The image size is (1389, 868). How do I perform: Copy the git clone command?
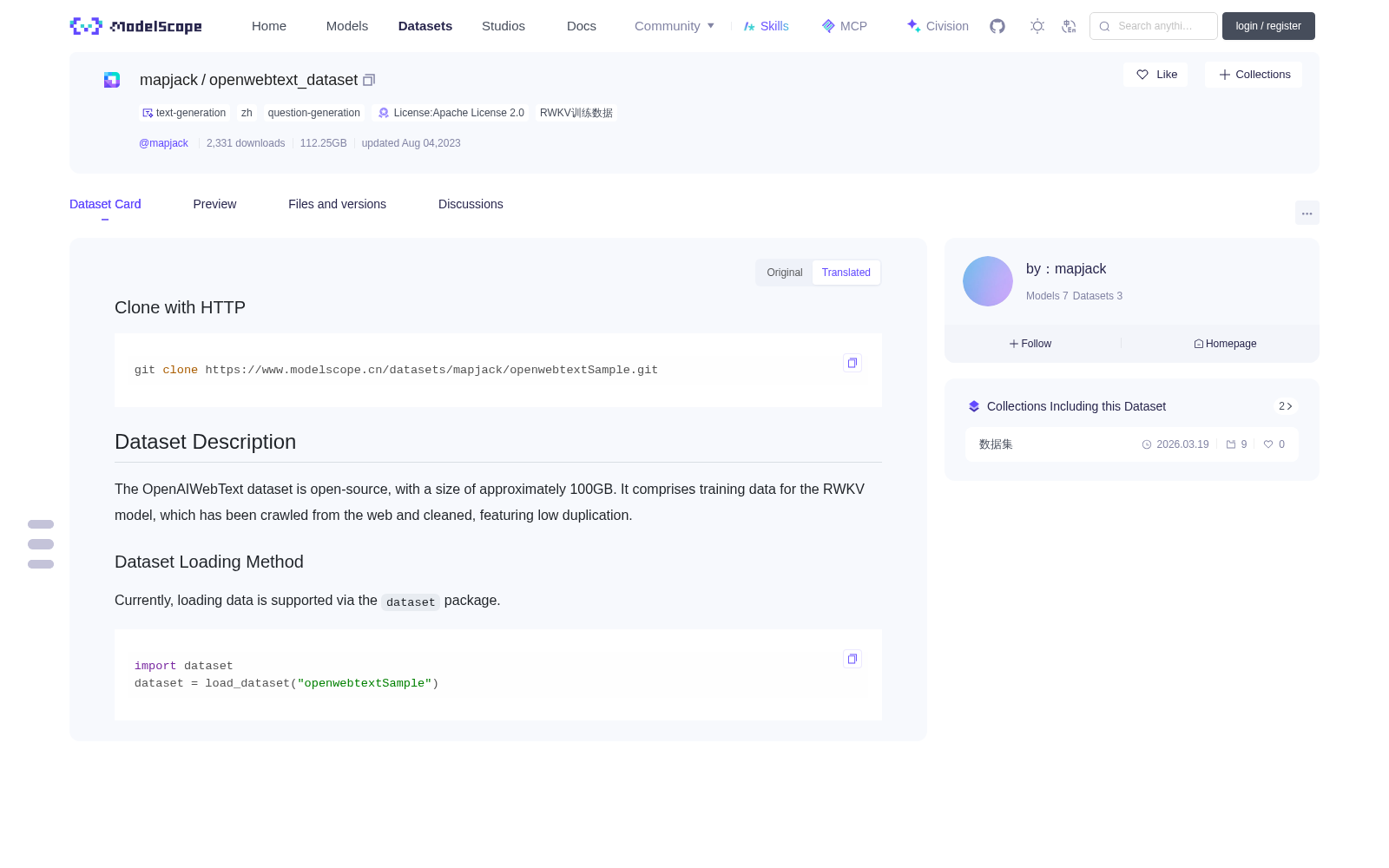point(852,363)
